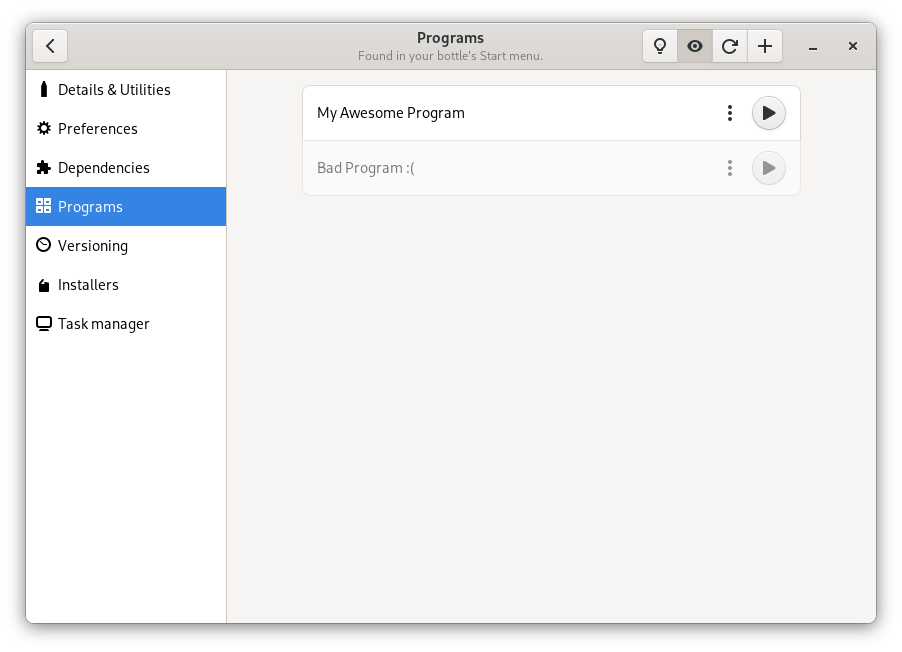The image size is (902, 652).
Task: Click the lightbulb icon in the header
Action: [659, 46]
